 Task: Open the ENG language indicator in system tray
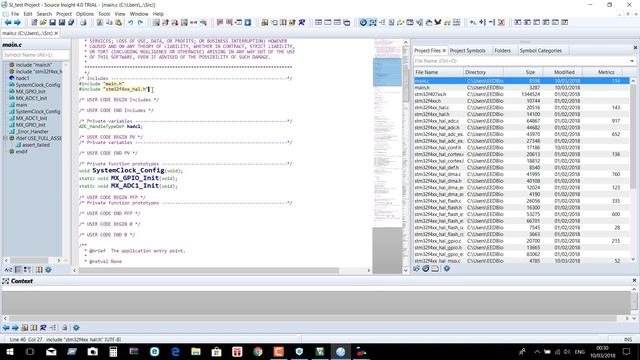pyautogui.click(x=579, y=352)
